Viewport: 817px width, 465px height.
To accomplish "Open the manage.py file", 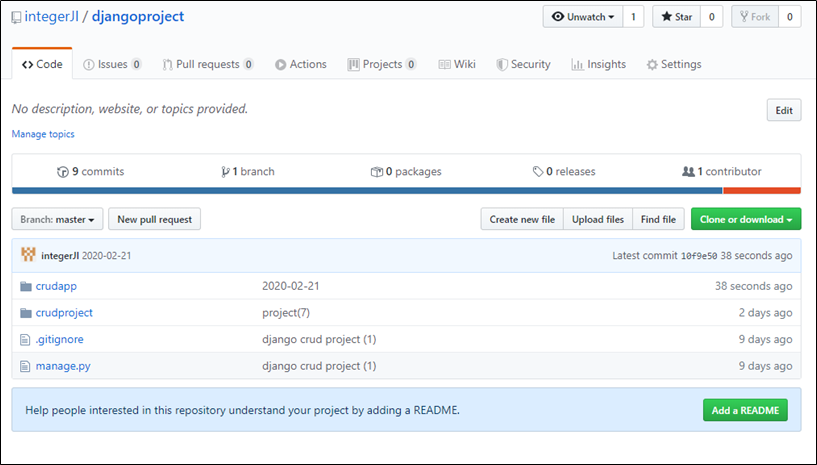I will (x=63, y=366).
